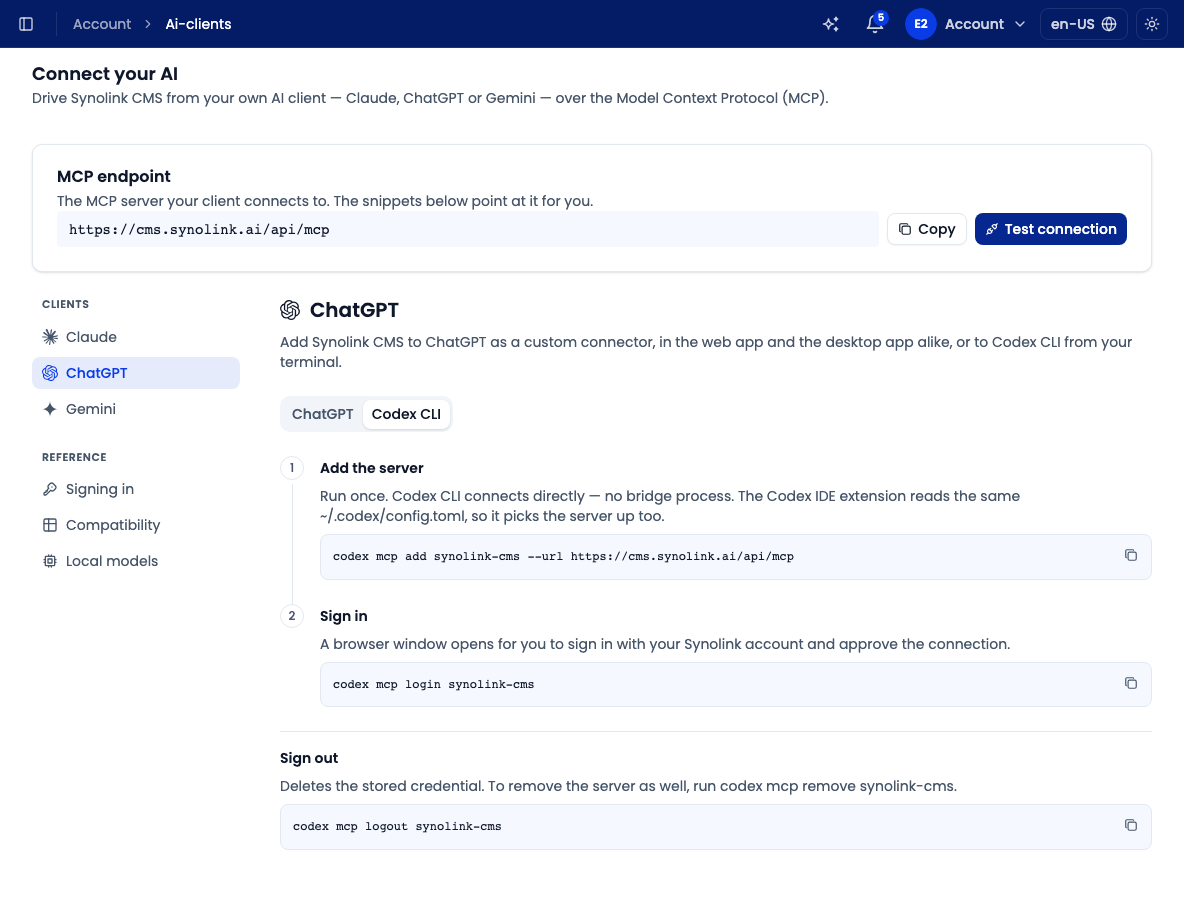Toggle the sidebar panel icon

(26, 24)
